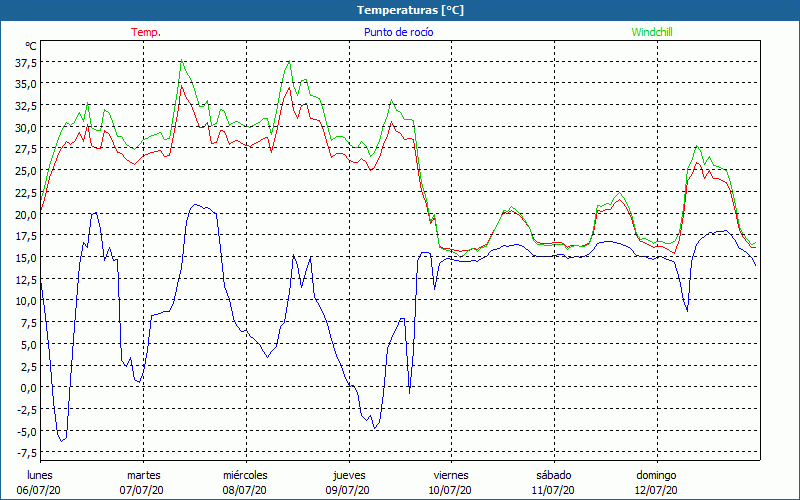Click the 30,0 y-axis value
This screenshot has height=500, width=800.
point(26,127)
